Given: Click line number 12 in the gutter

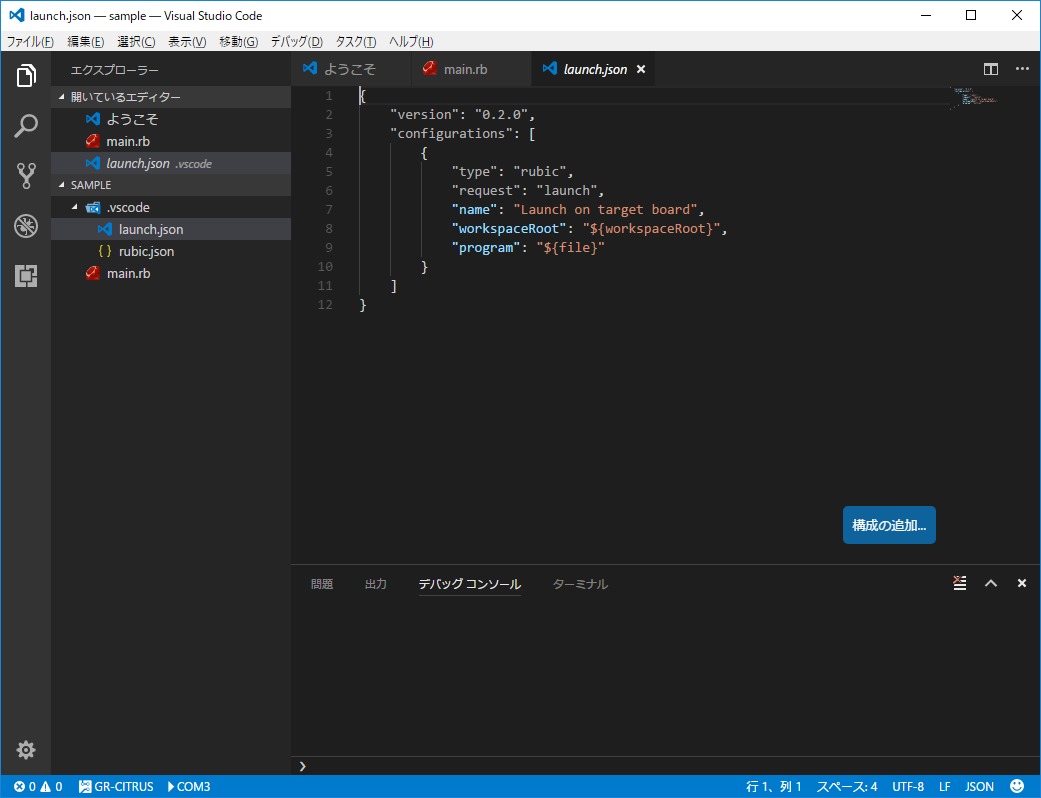Looking at the screenshot, I should click(325, 305).
